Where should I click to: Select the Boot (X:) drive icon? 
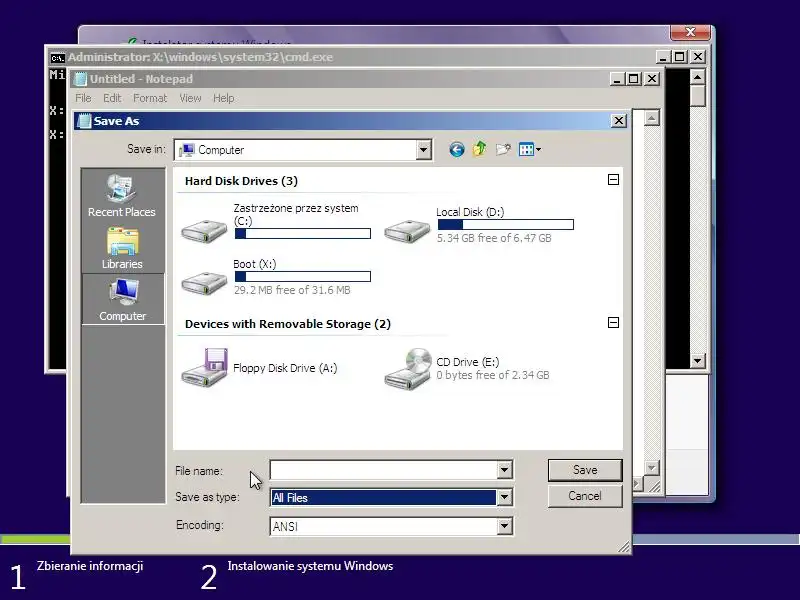[204, 282]
